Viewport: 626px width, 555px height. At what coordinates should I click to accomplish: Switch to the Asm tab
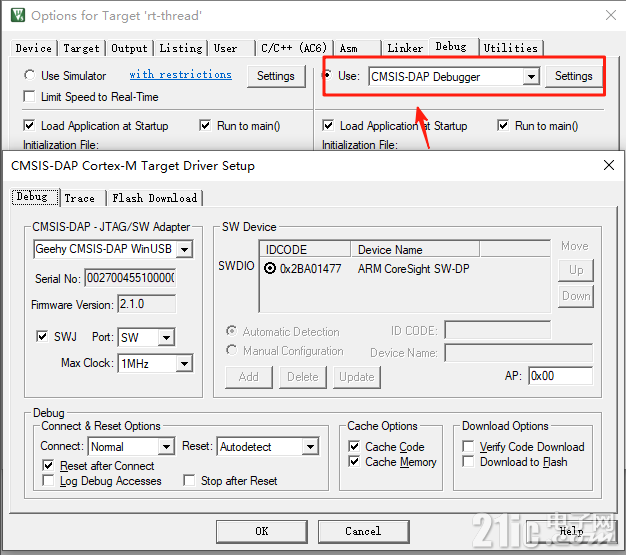[357, 48]
